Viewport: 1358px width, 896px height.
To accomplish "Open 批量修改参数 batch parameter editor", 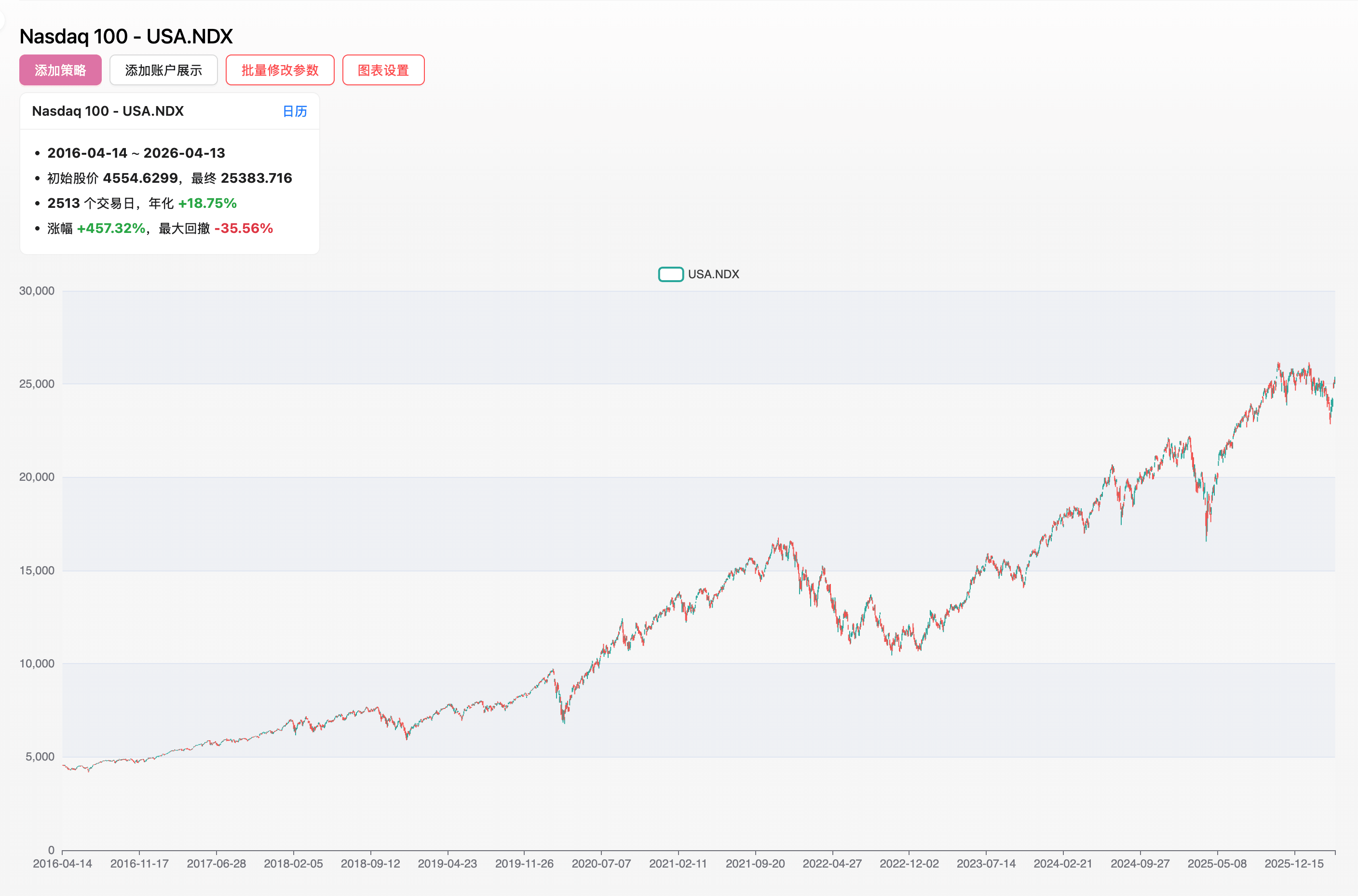I will click(x=279, y=70).
